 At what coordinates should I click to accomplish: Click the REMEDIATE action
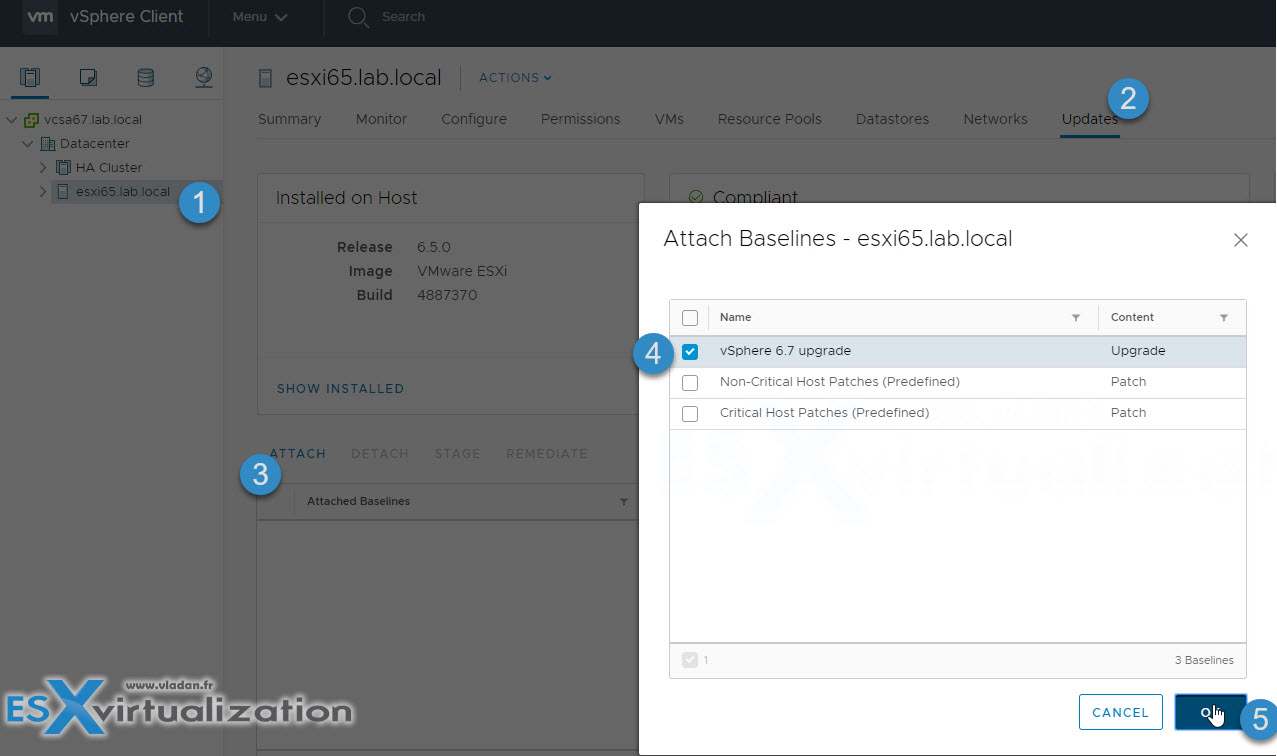[547, 454]
